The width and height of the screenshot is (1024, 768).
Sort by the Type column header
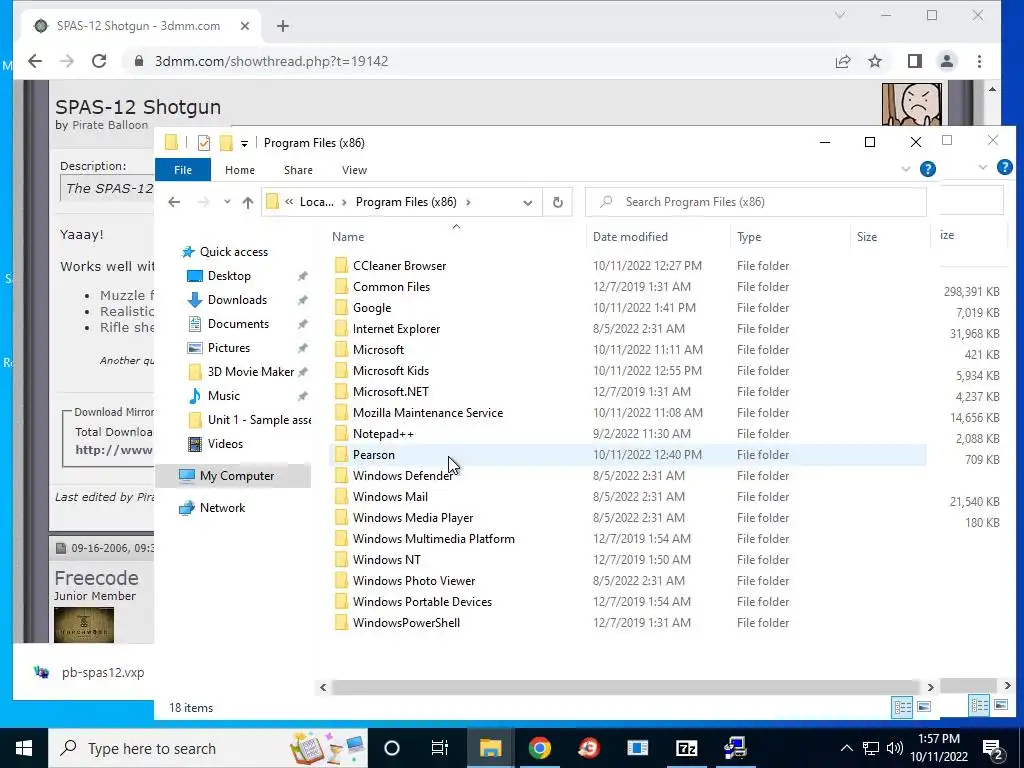(x=790, y=236)
